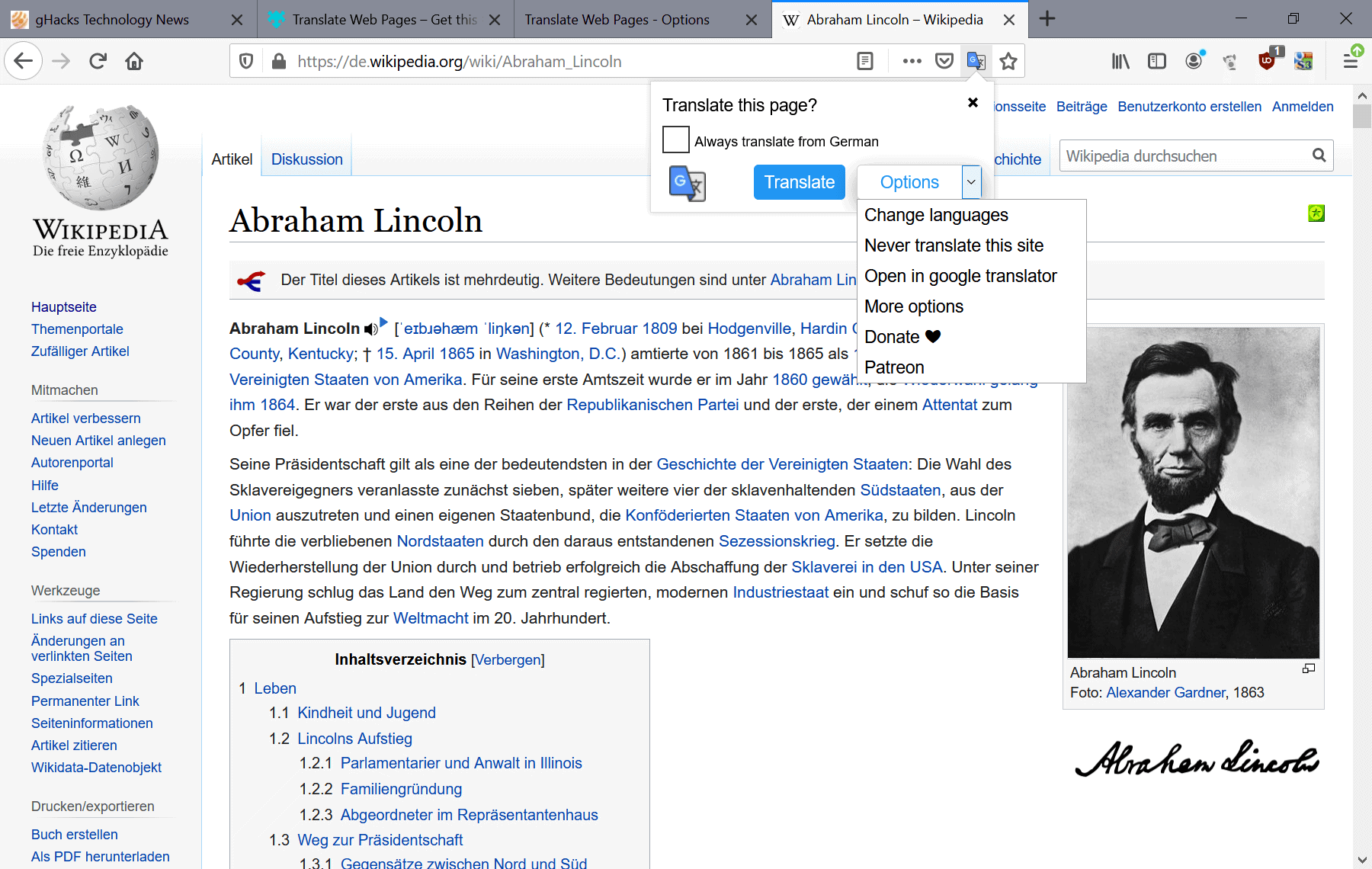1372x869 pixels.
Task: Open the Diskussion article tab
Action: pos(307,159)
